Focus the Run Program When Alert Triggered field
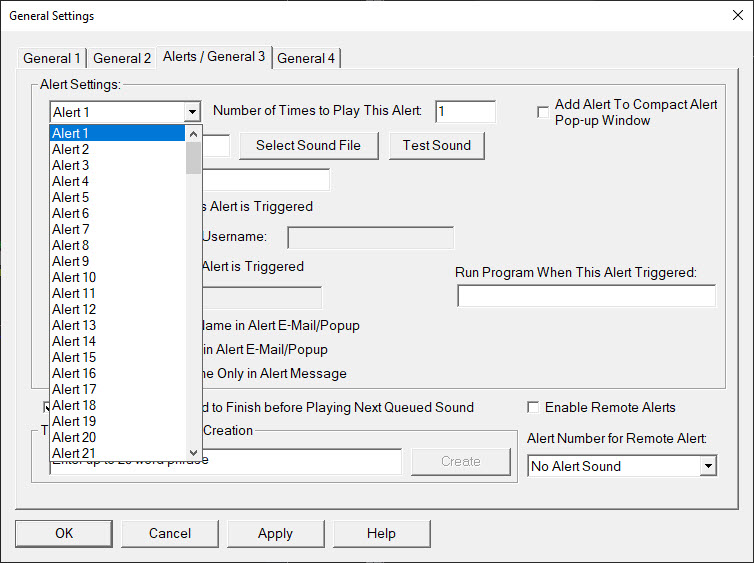Image resolution: width=754 pixels, height=563 pixels. [586, 296]
